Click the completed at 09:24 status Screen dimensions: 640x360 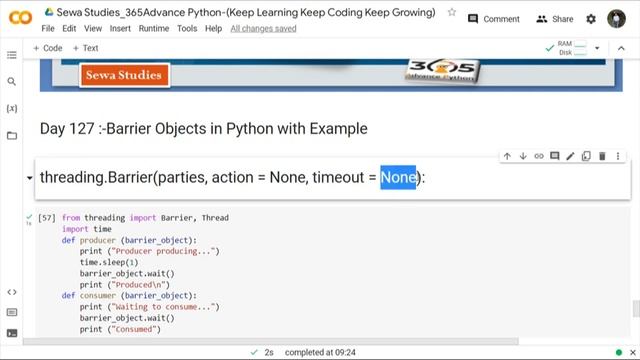[320, 352]
